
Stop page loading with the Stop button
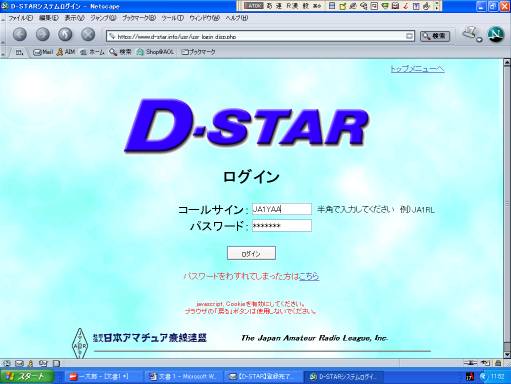88,34
